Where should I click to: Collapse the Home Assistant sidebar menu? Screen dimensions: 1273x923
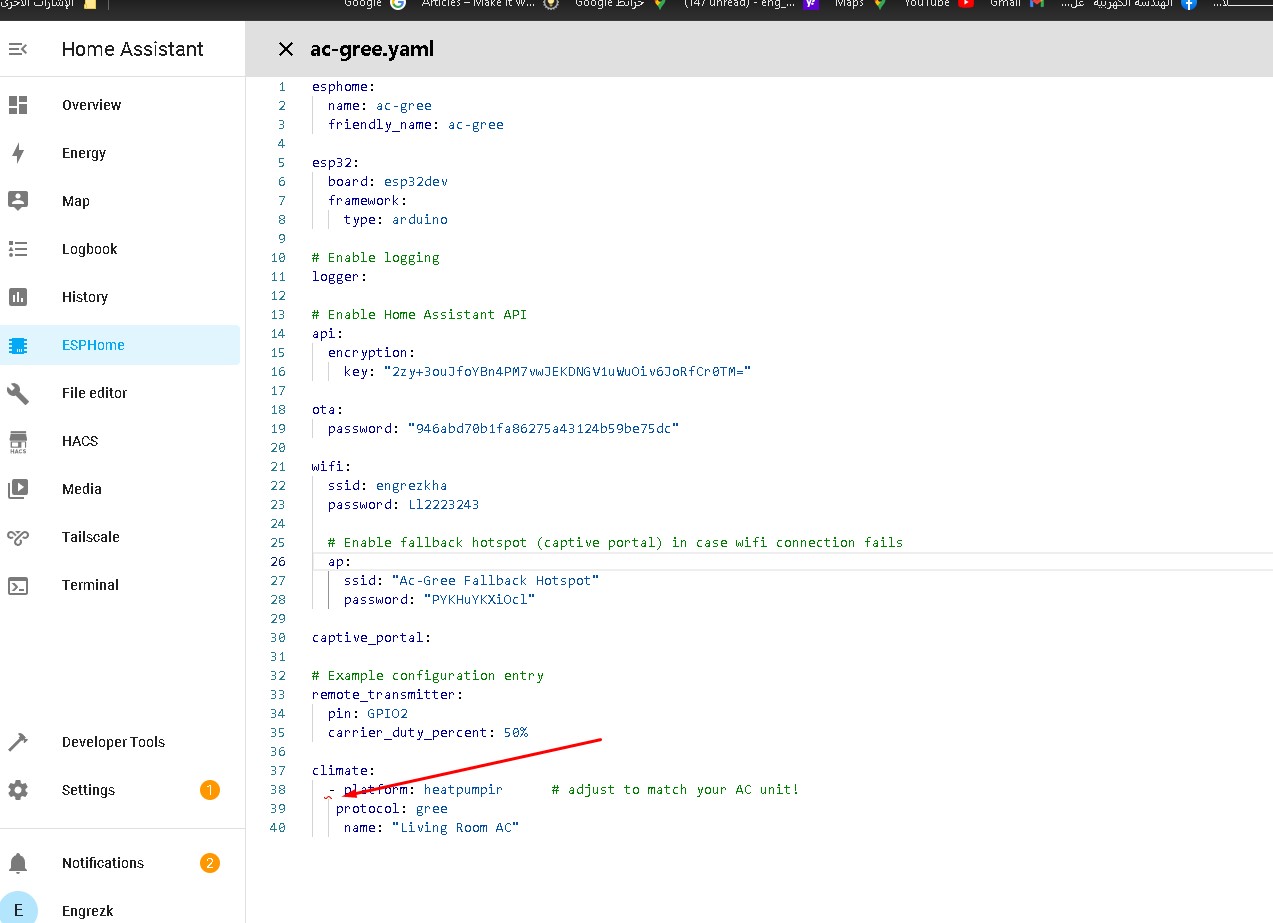18,49
